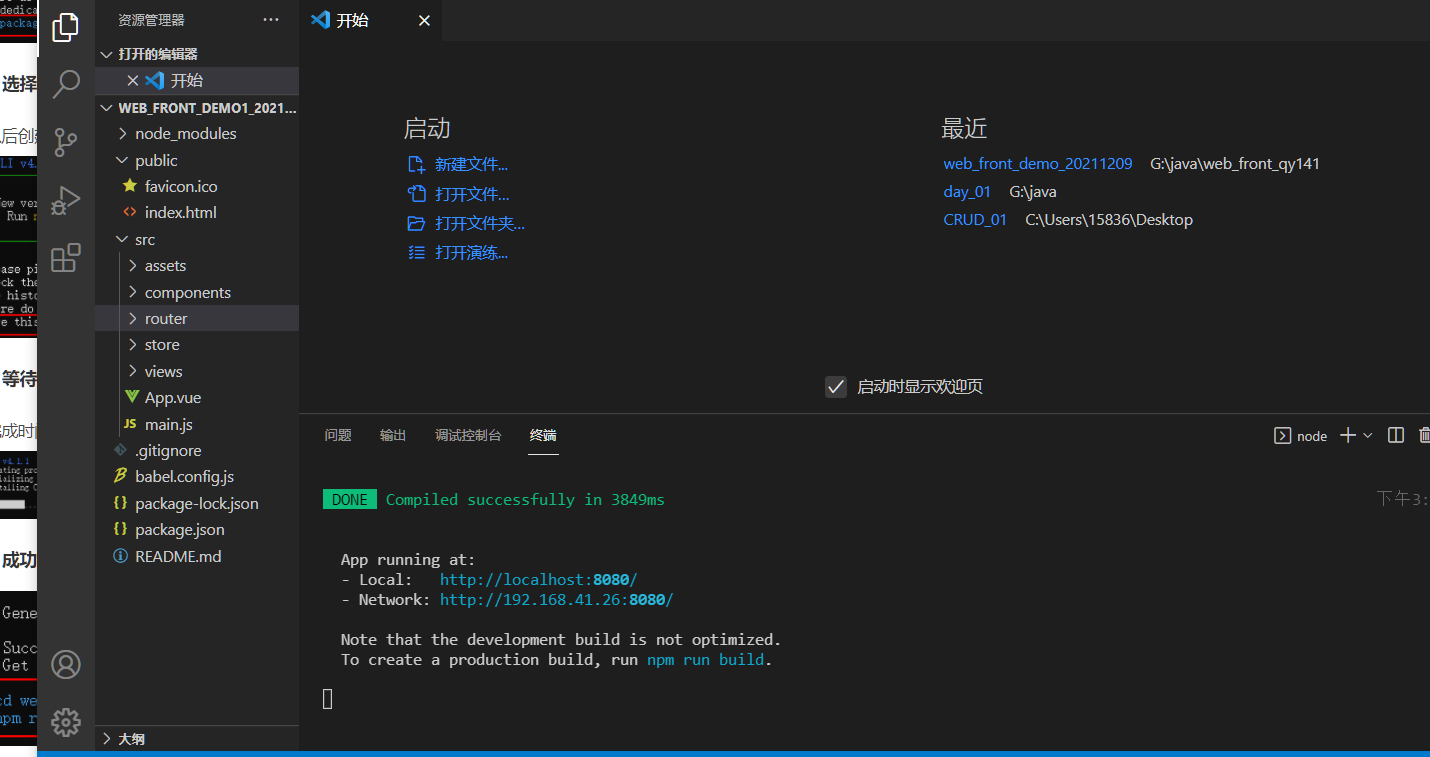1430x757 pixels.
Task: Click the App.vue Vue icon
Action: [132, 397]
